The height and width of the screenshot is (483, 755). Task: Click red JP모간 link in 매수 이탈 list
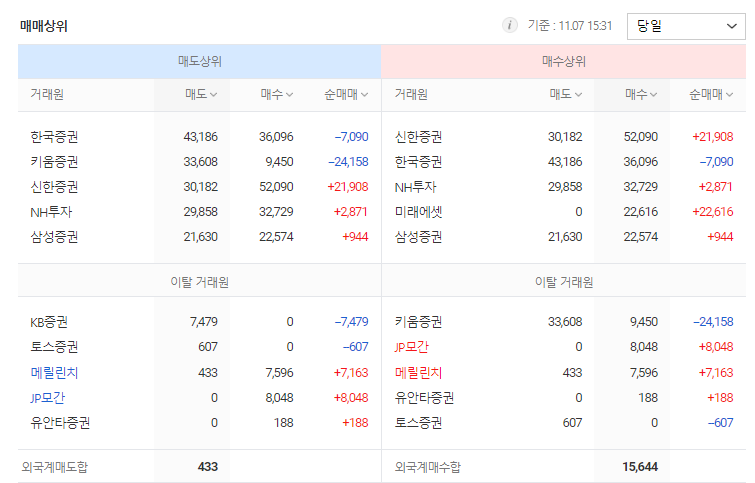click(411, 347)
